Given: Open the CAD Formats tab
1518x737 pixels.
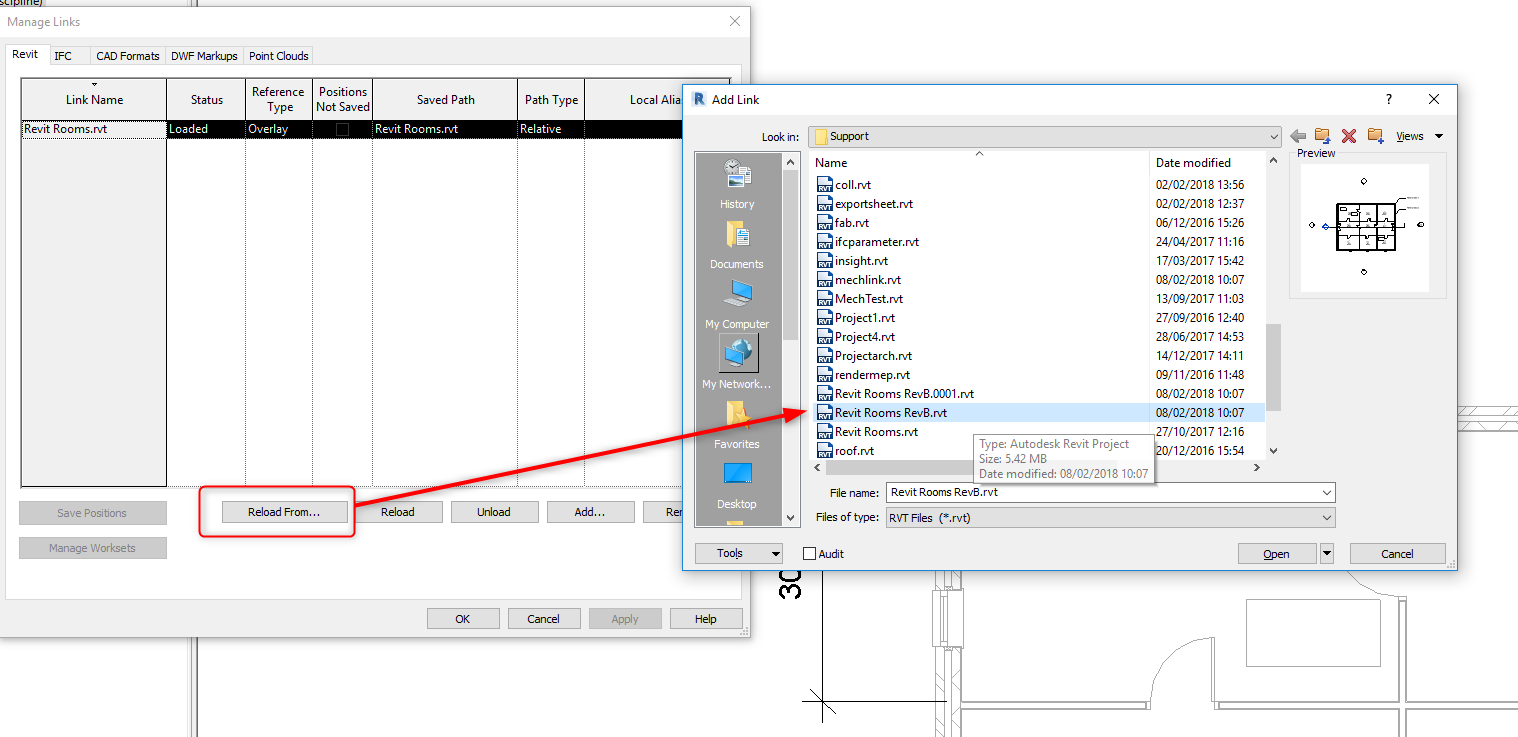Looking at the screenshot, I should coord(128,56).
